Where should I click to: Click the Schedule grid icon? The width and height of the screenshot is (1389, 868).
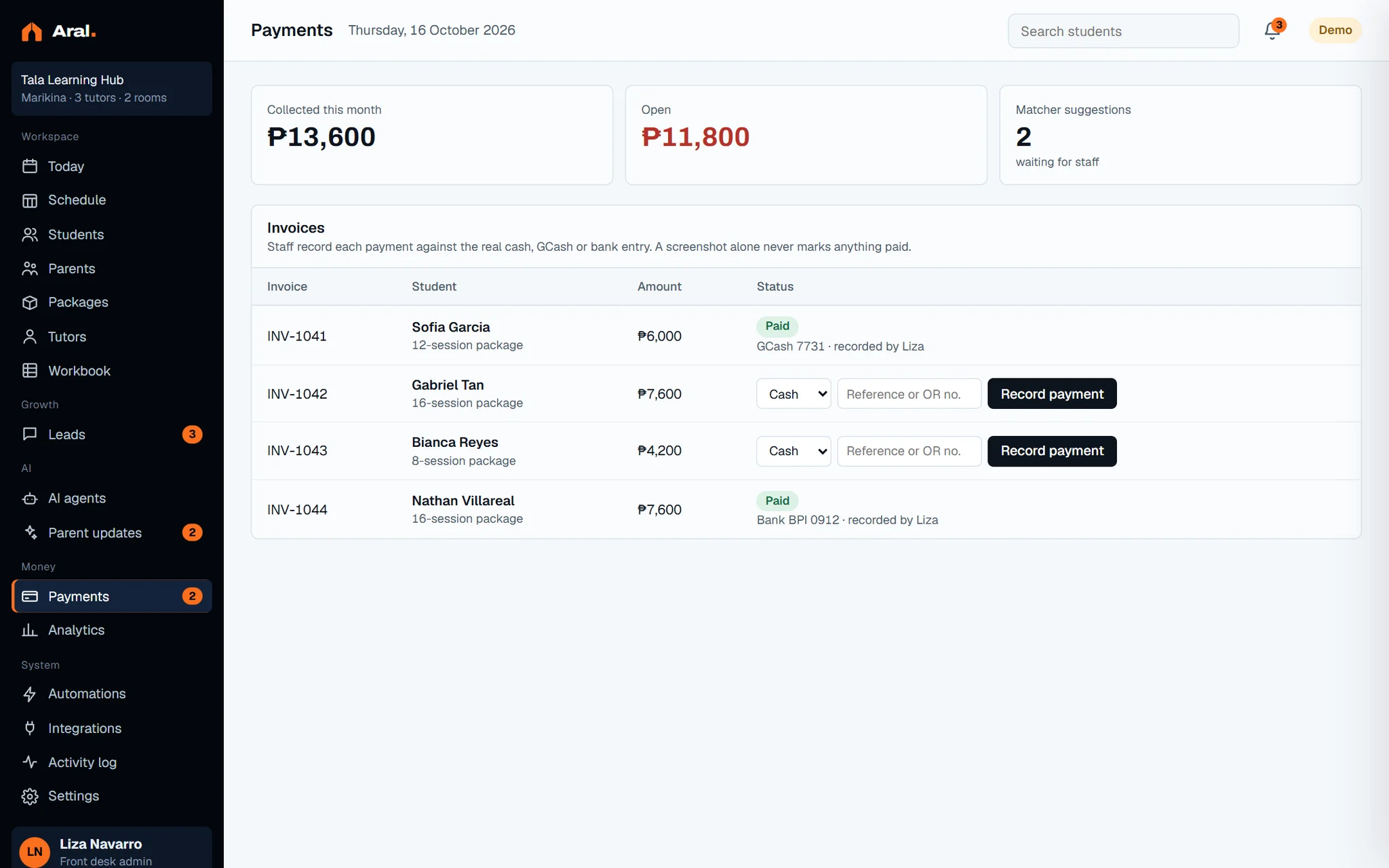pyautogui.click(x=30, y=200)
